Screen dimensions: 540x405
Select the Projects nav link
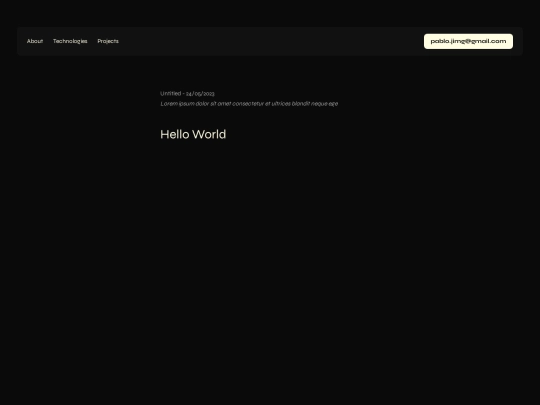click(108, 41)
